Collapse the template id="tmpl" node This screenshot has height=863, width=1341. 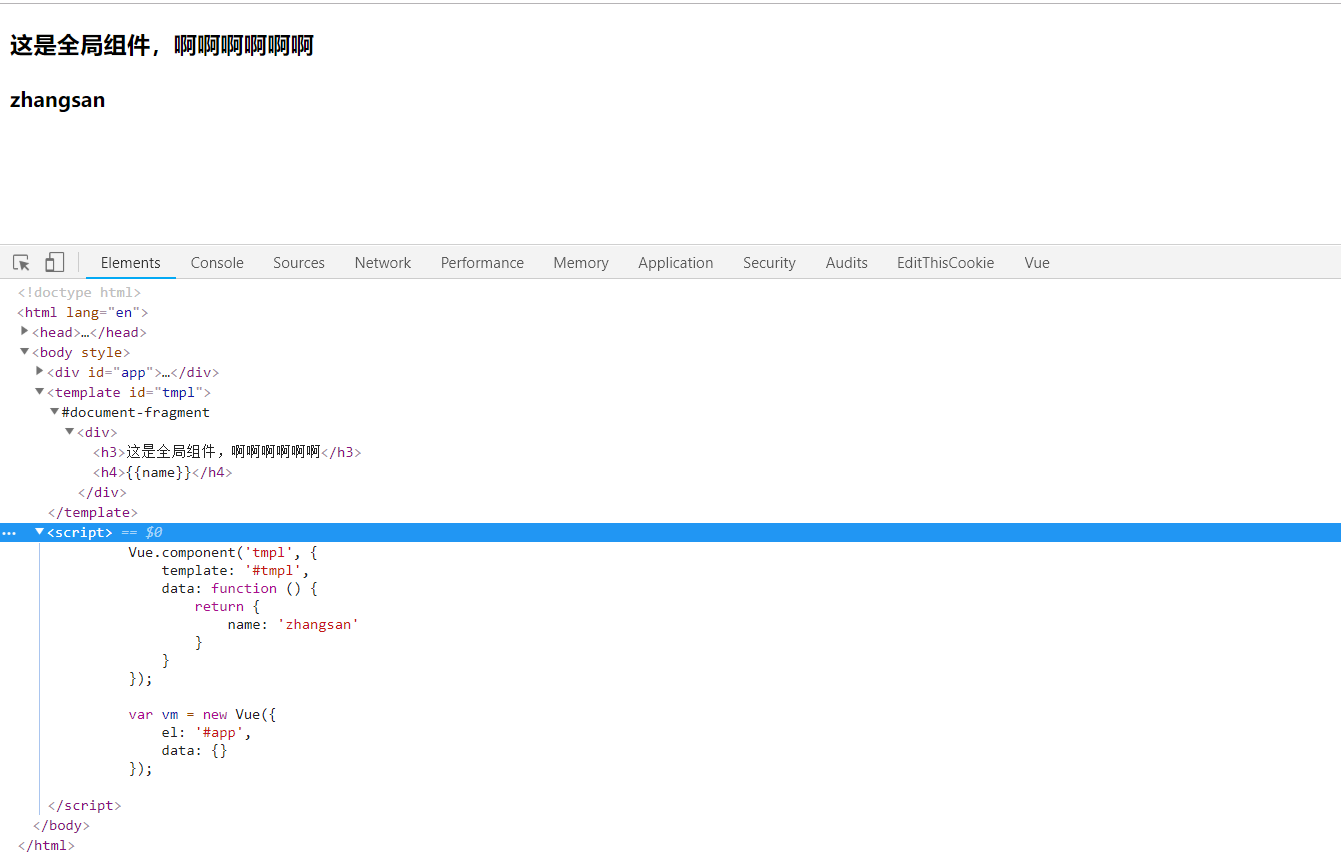point(40,391)
